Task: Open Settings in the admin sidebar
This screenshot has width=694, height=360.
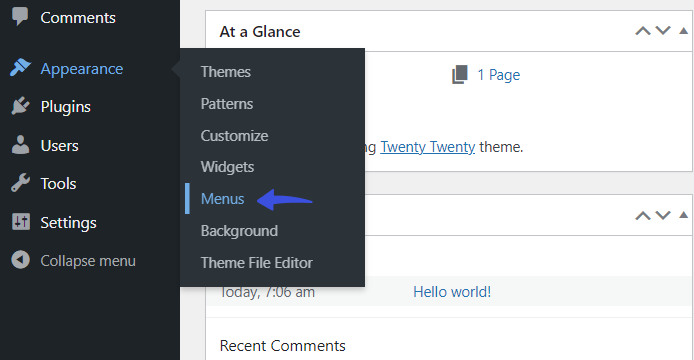Action: (x=68, y=223)
